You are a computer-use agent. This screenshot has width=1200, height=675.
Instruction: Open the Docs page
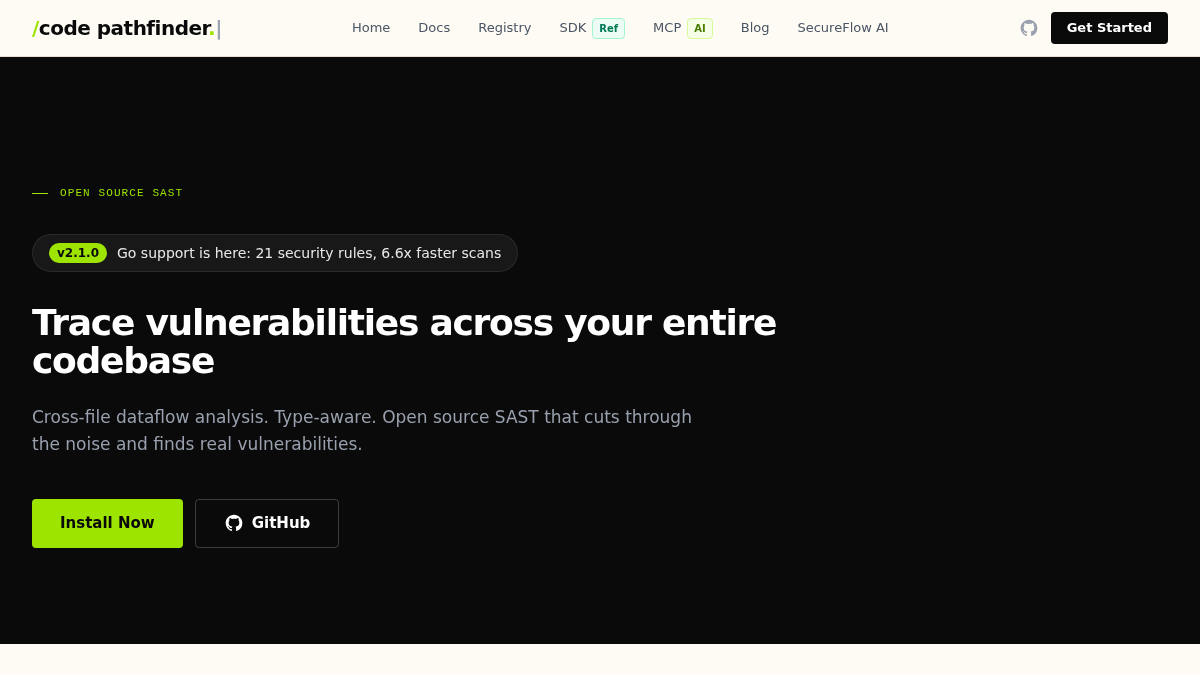click(x=434, y=28)
